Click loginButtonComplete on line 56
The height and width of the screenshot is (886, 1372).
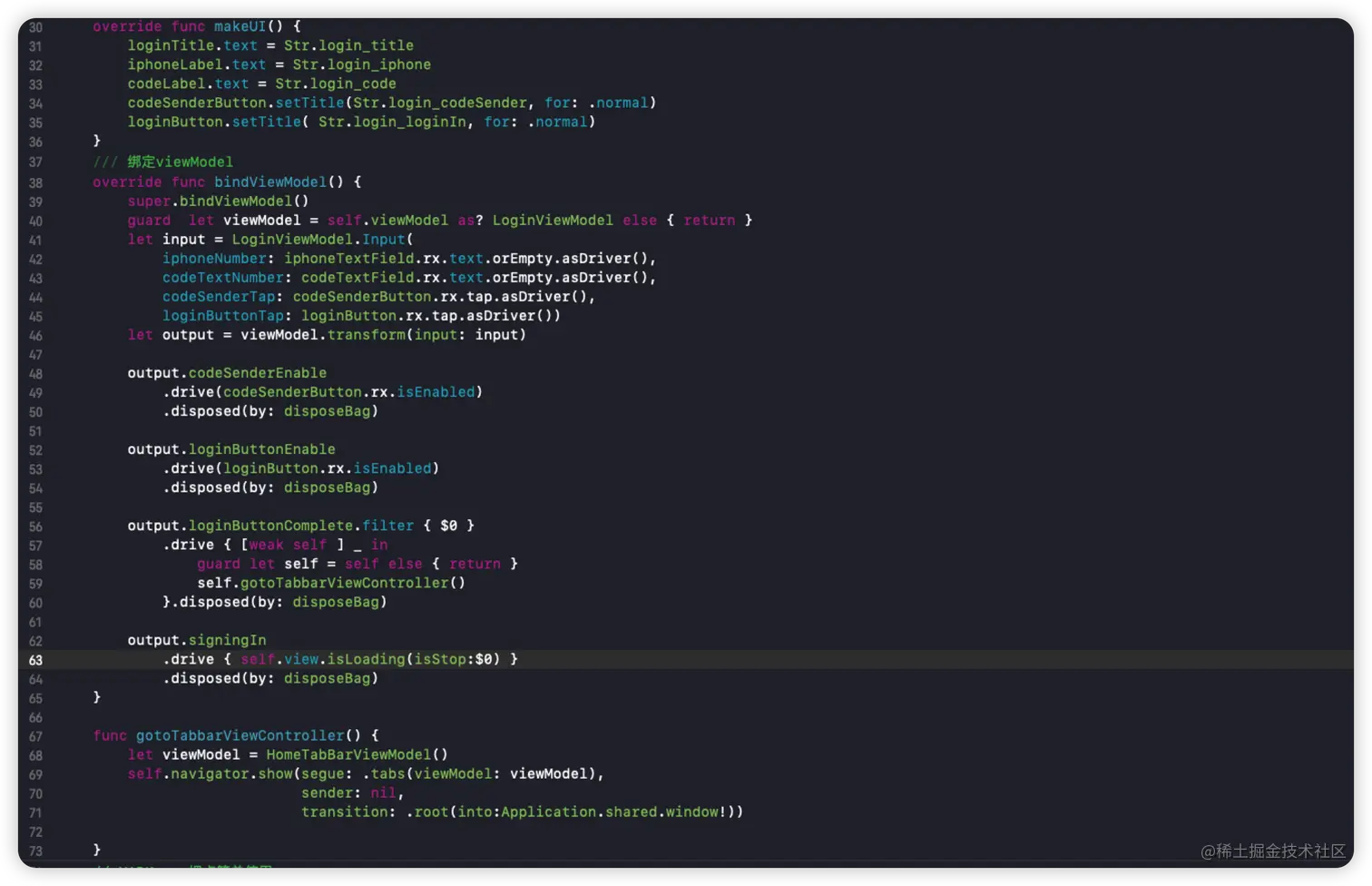coord(271,525)
